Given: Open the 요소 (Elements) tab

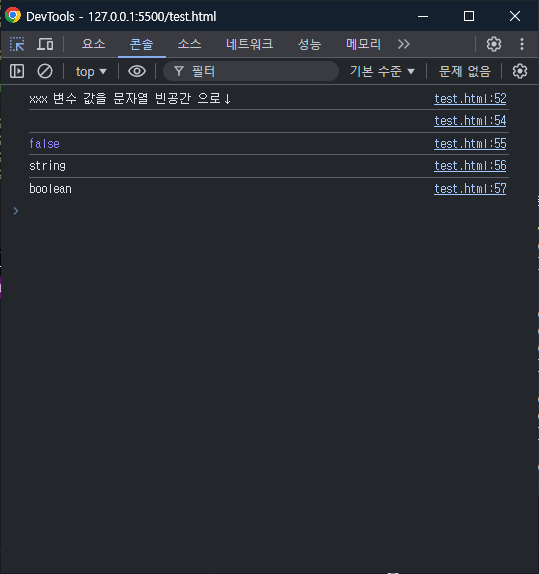Looking at the screenshot, I should click(x=93, y=44).
